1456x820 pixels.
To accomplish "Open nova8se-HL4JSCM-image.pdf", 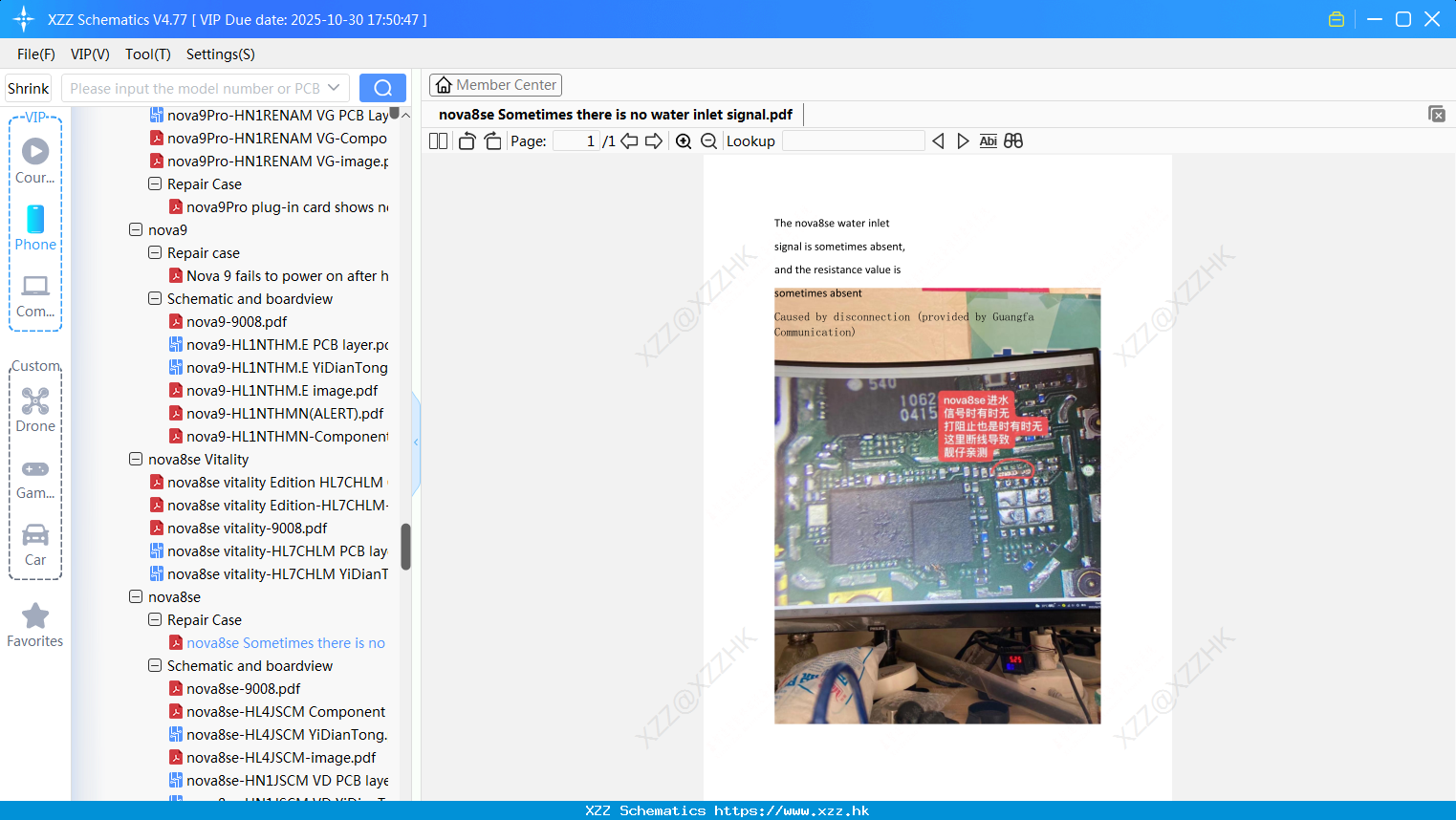I will click(281, 758).
